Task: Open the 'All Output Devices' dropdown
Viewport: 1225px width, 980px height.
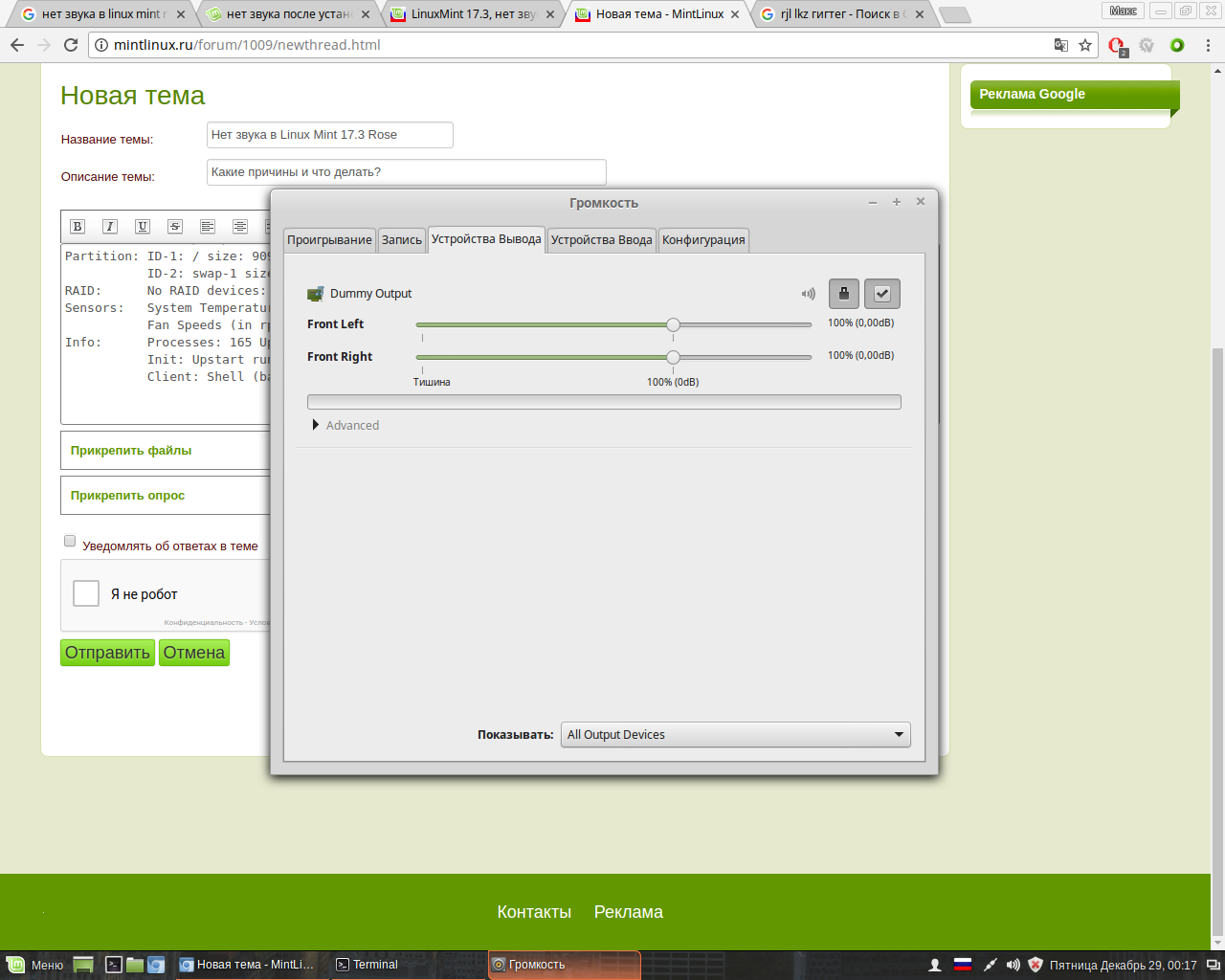Action: click(x=735, y=735)
